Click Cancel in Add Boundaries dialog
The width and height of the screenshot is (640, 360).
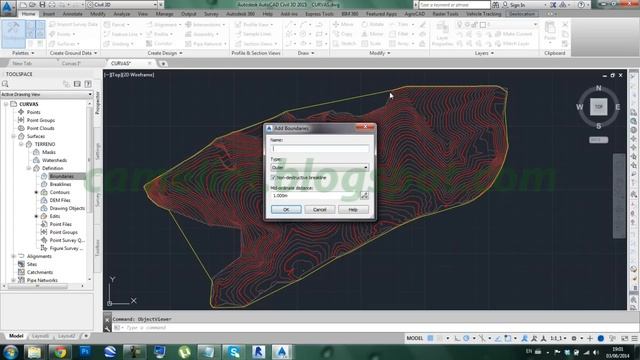coord(320,209)
